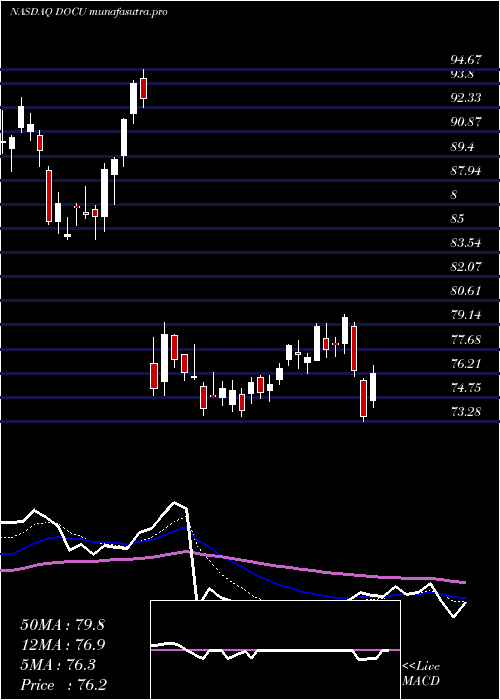Click the <<Live MACD label

[421, 674]
